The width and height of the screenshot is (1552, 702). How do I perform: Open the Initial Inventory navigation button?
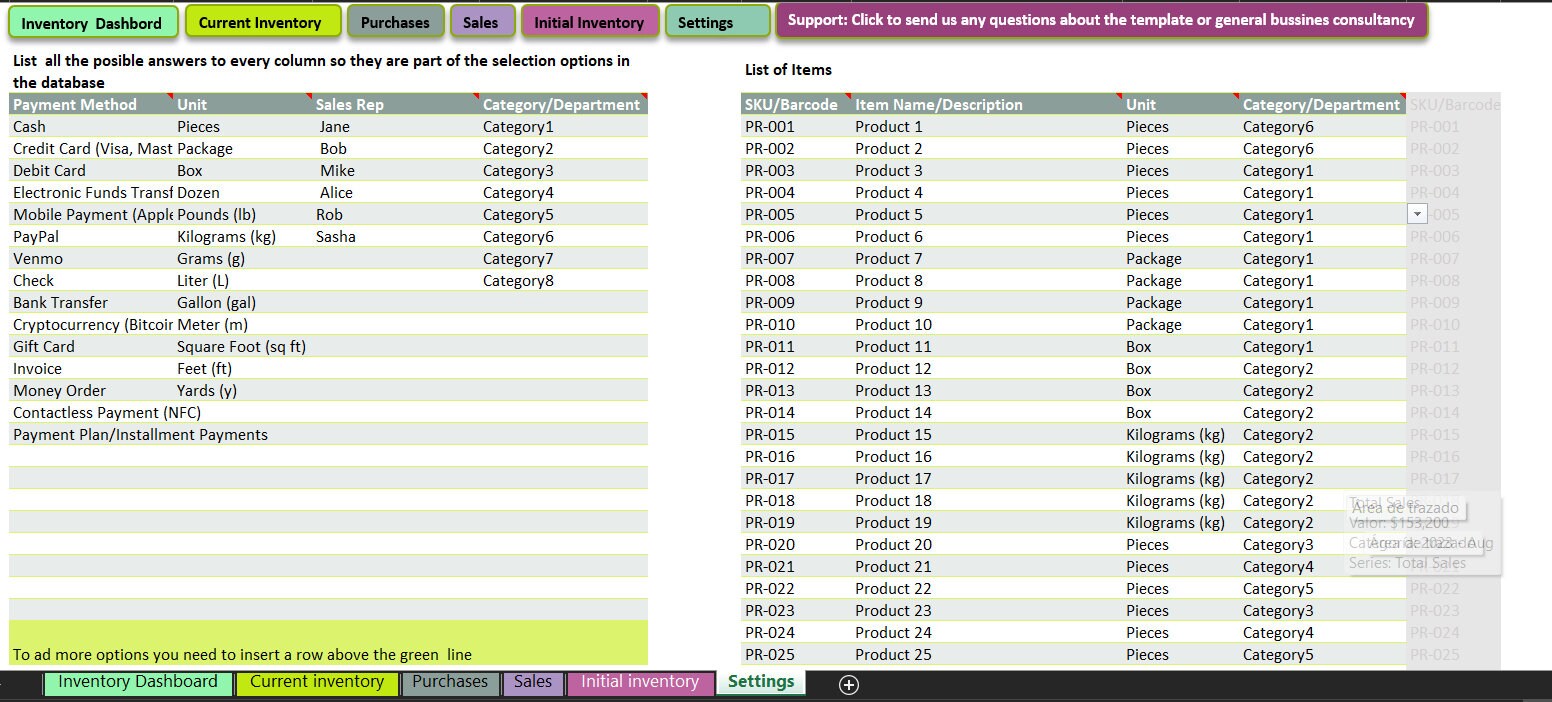pos(589,20)
